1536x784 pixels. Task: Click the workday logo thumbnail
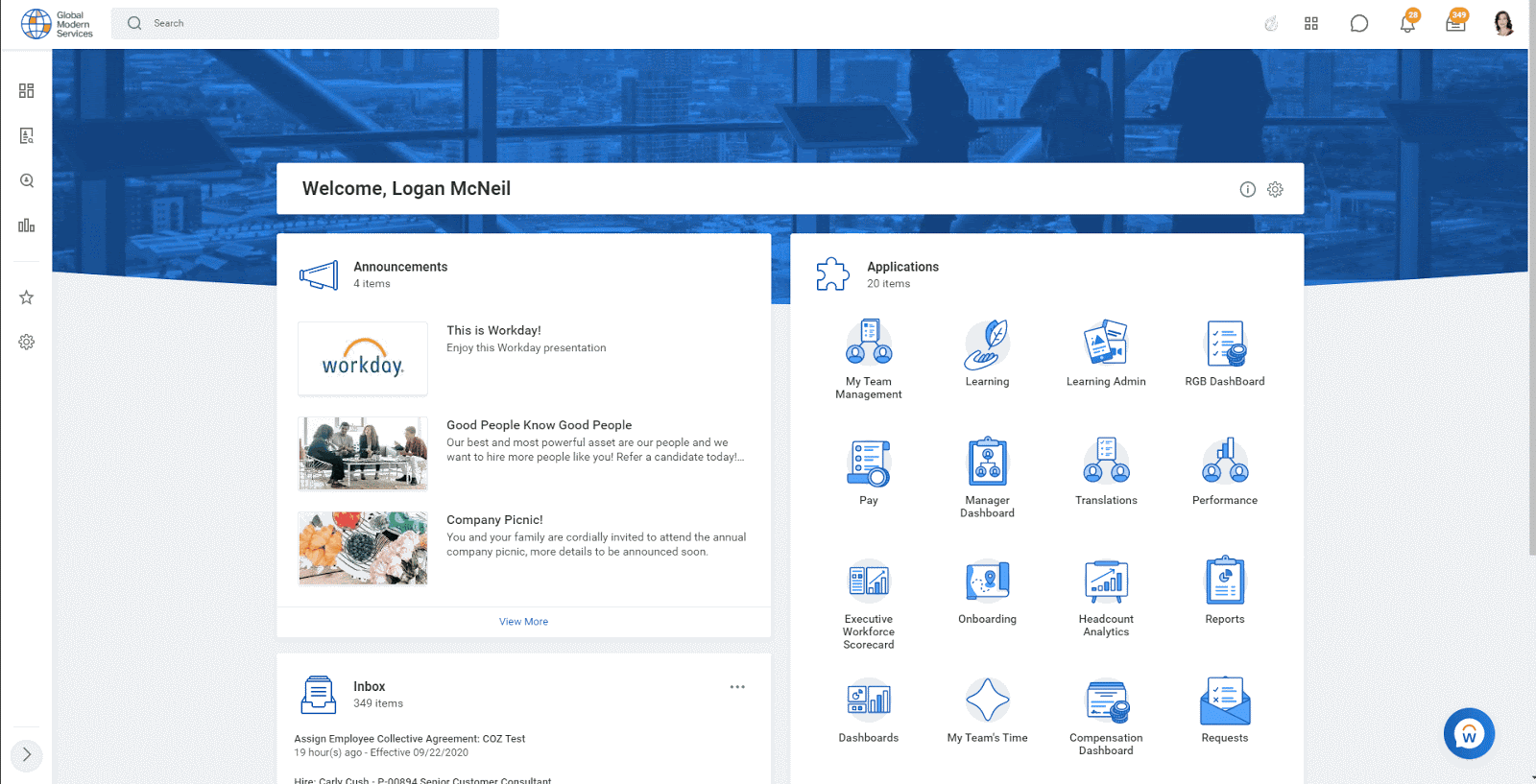click(x=363, y=359)
